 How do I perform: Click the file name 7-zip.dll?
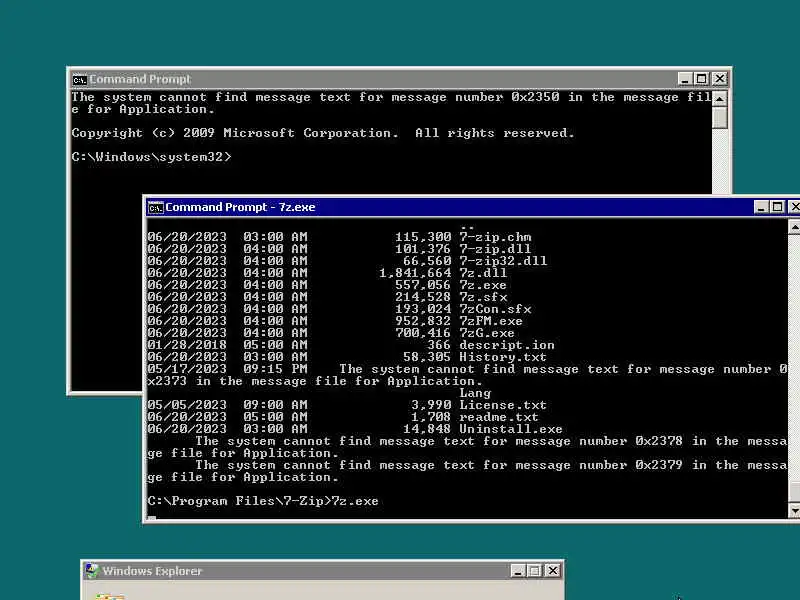click(495, 249)
